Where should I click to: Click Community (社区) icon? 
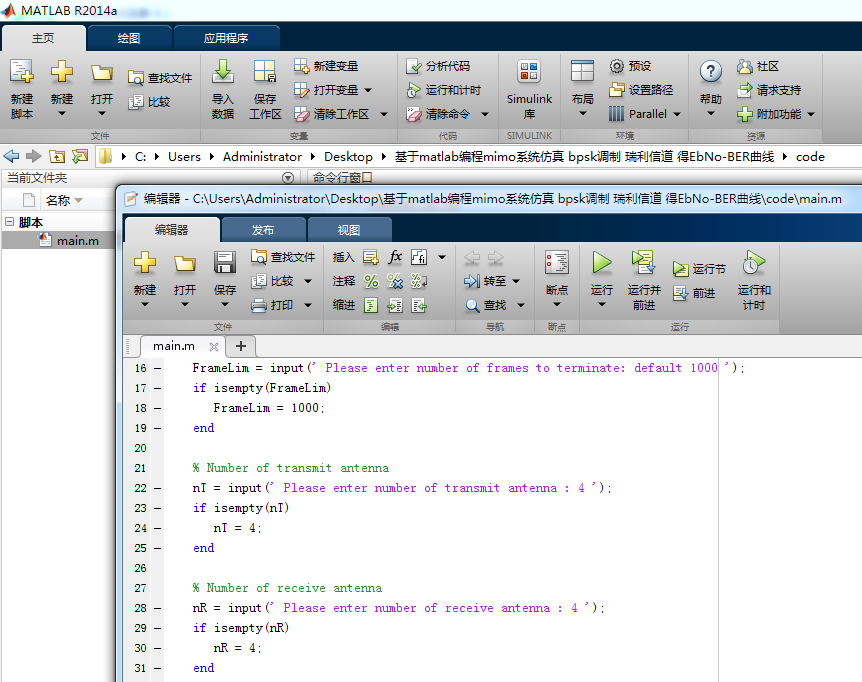pos(744,66)
